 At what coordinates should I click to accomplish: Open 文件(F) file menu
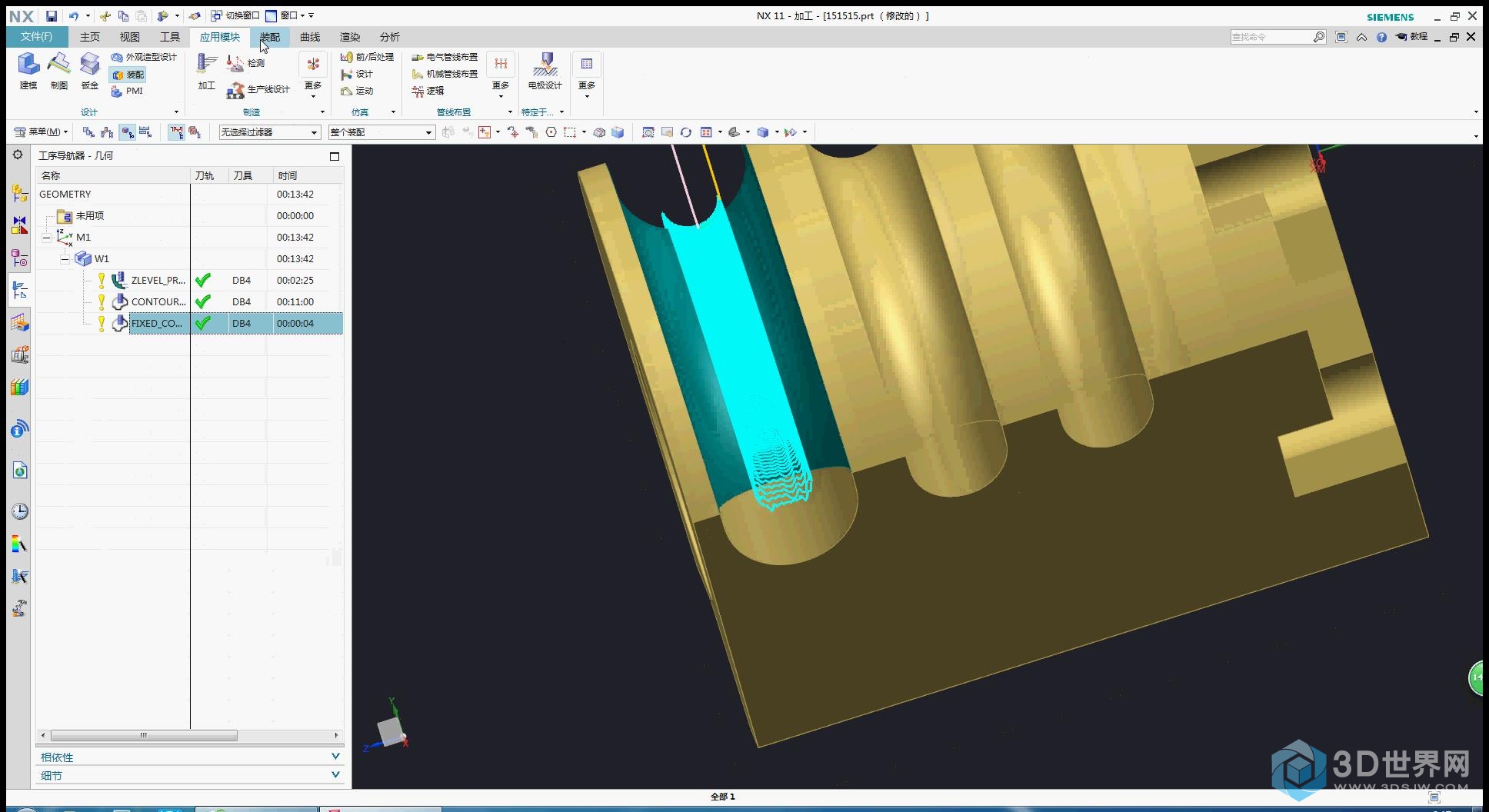(x=36, y=37)
